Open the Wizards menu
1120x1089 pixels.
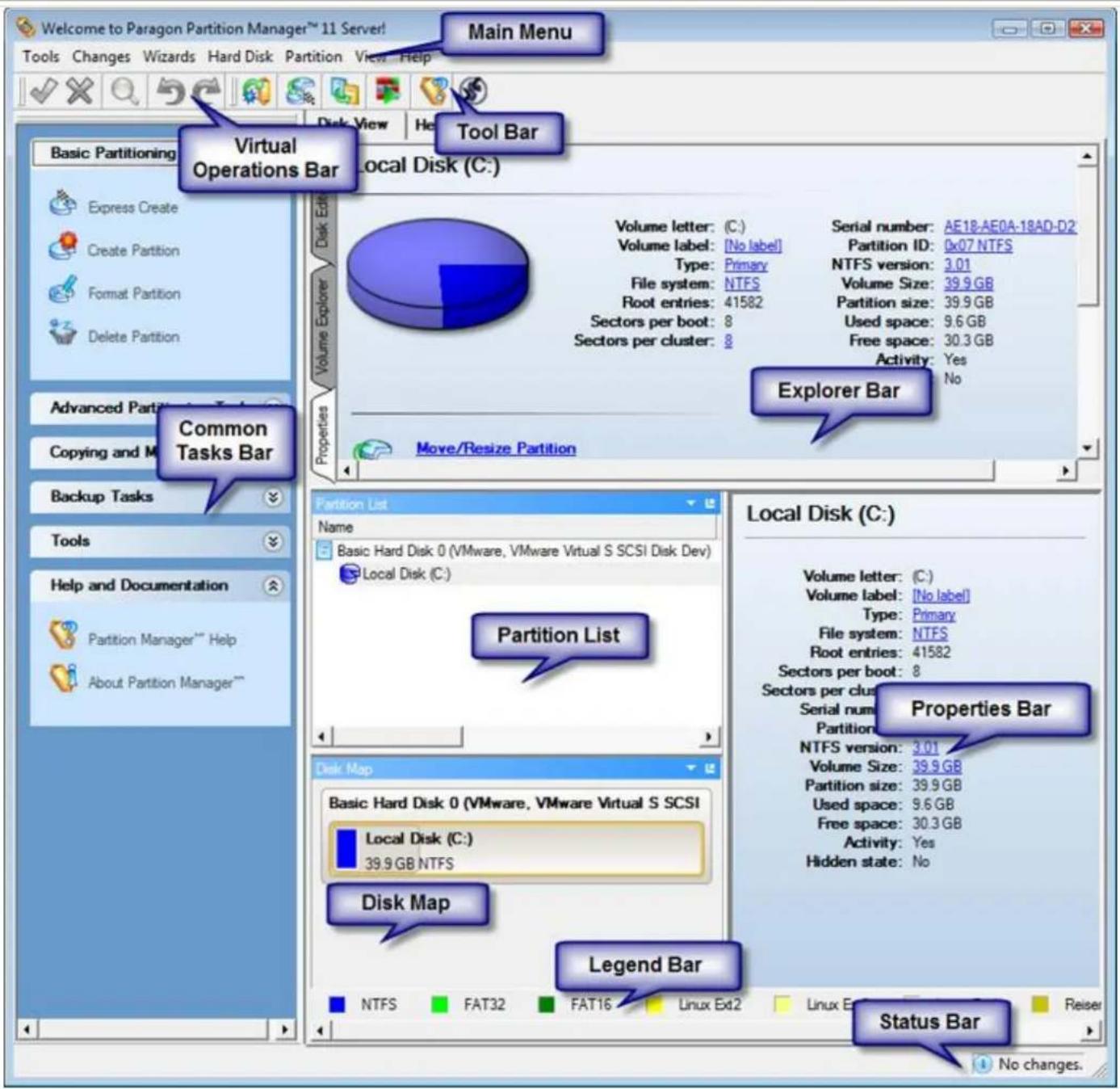(169, 57)
